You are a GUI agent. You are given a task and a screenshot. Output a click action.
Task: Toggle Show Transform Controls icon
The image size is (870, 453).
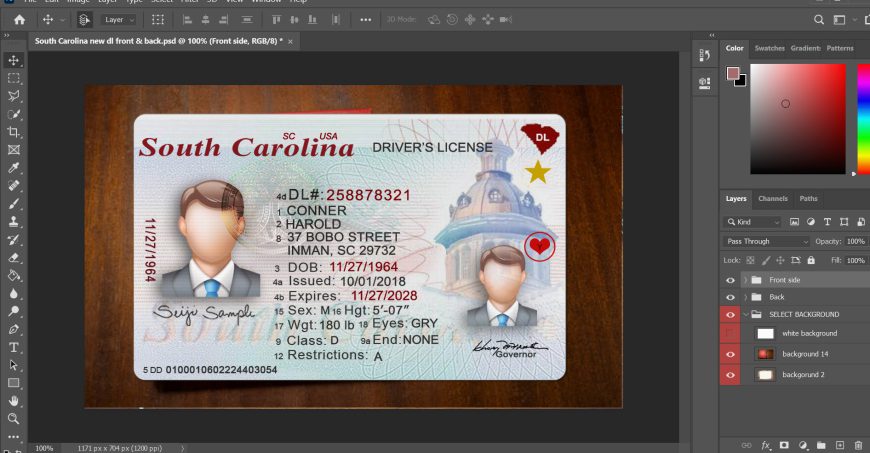tap(158, 20)
